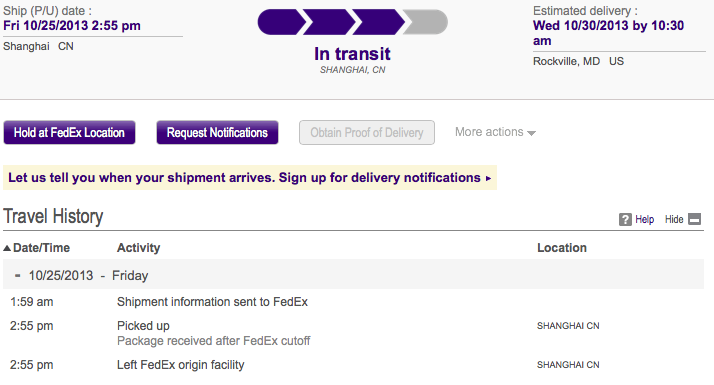Collapse the 10/25/2013 Friday history group
The image size is (714, 385).
(x=17, y=276)
